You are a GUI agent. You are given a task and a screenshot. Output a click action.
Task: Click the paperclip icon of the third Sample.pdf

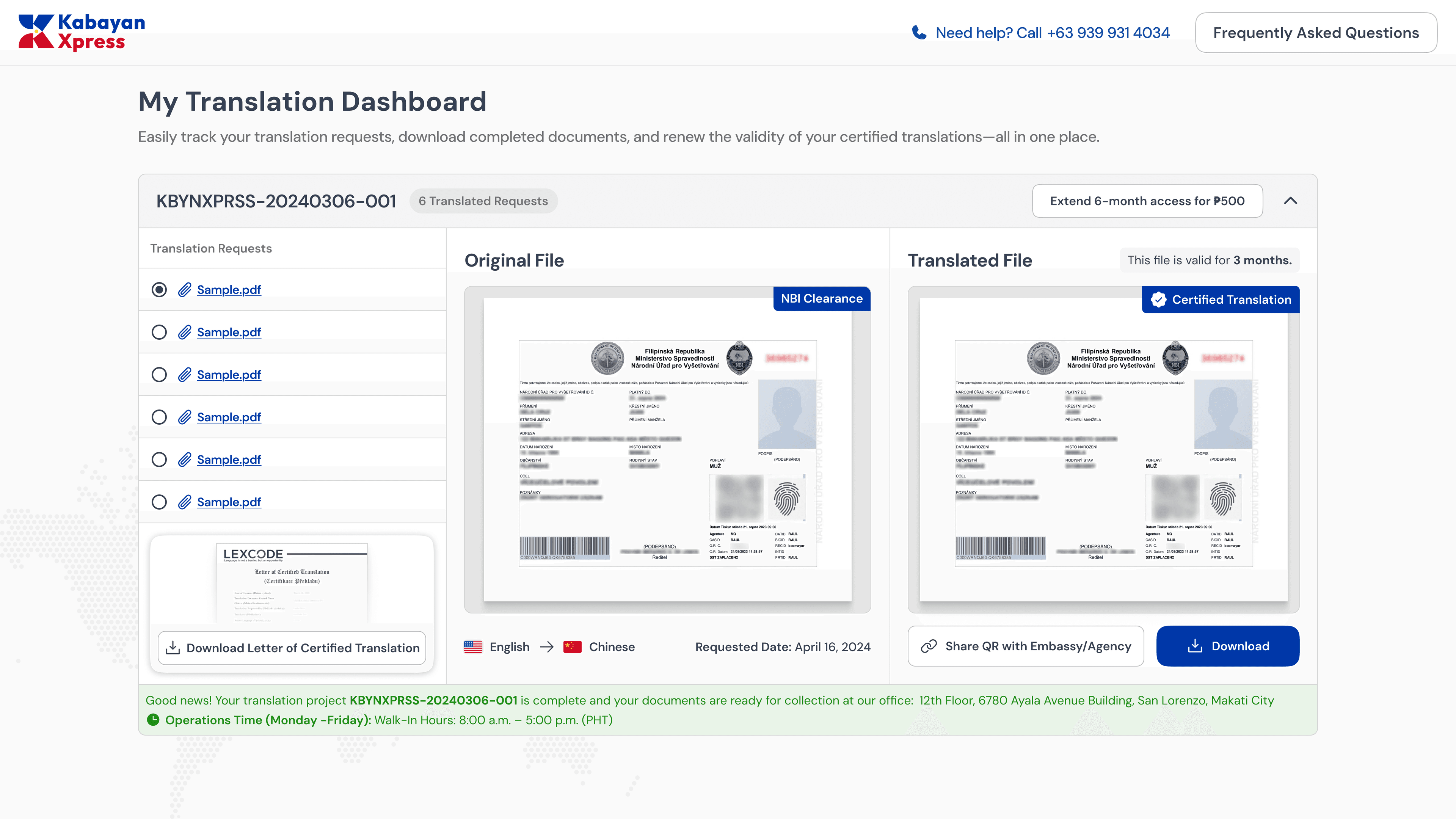click(x=184, y=375)
